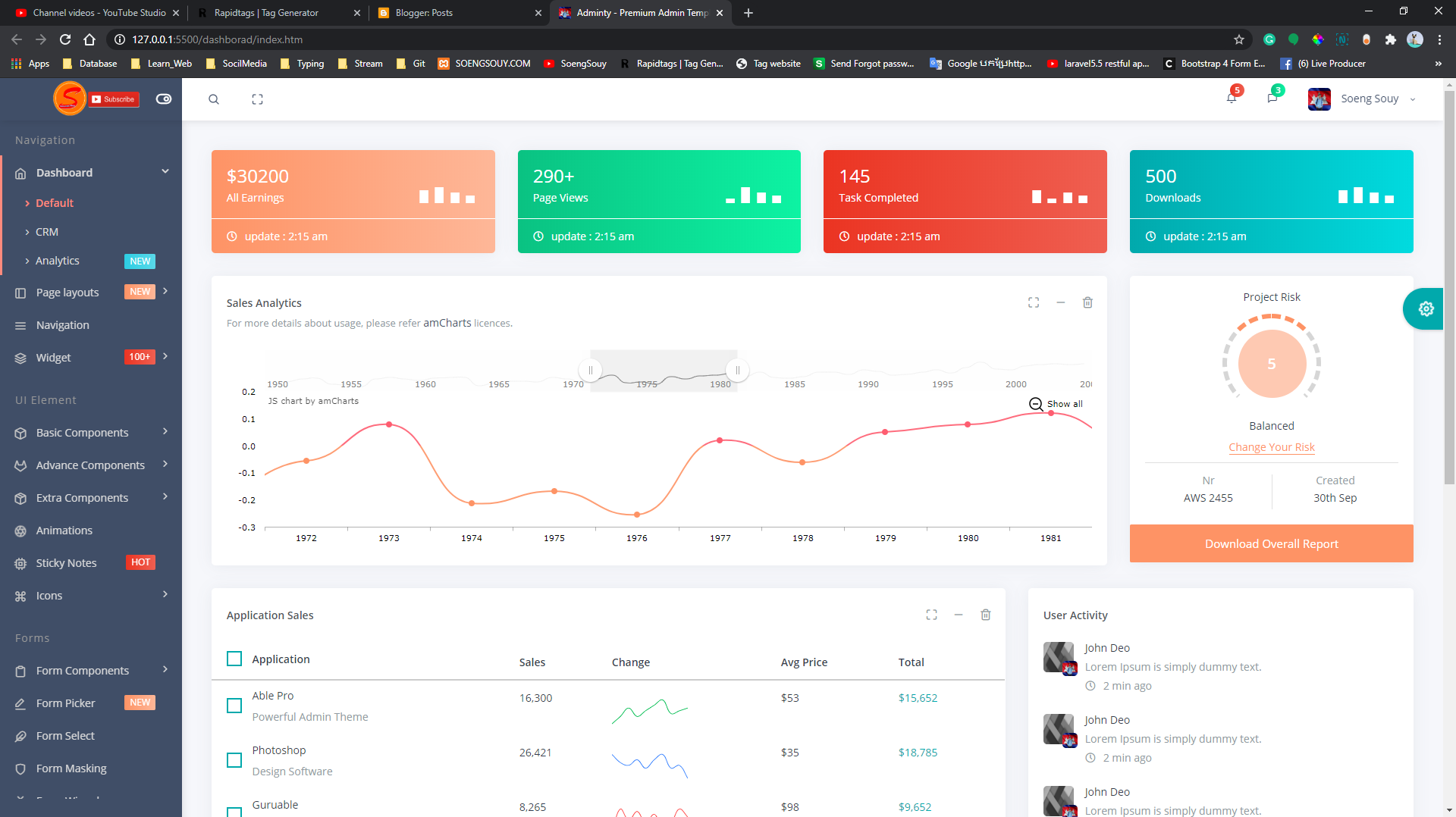Click the selected range in chart scrollbar
This screenshot has height=817, width=1456.
[x=664, y=371]
